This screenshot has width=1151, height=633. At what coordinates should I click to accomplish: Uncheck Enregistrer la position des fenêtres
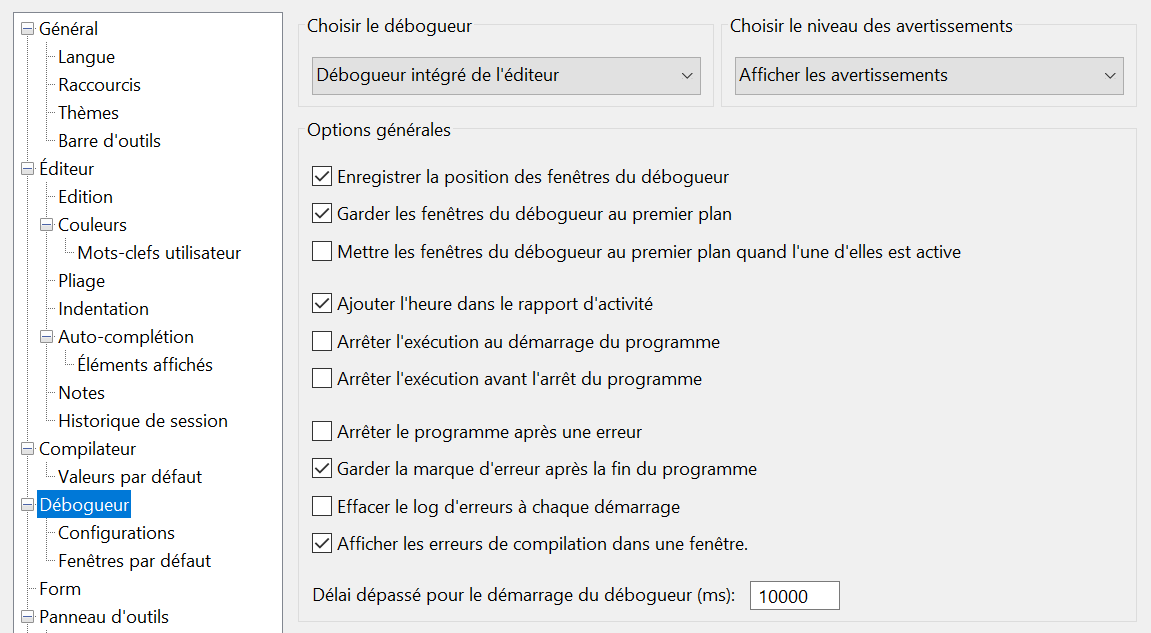coord(322,176)
